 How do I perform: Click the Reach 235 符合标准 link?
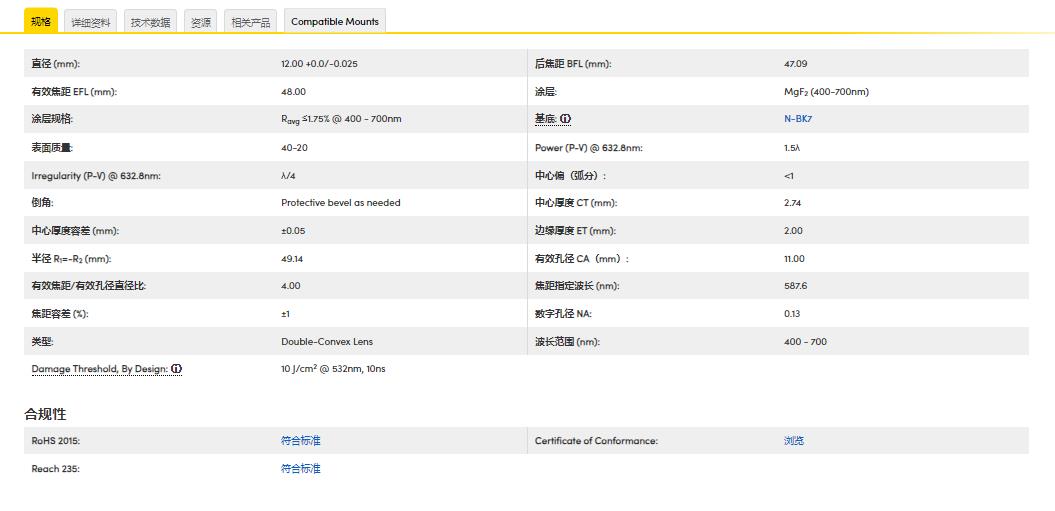[x=301, y=469]
